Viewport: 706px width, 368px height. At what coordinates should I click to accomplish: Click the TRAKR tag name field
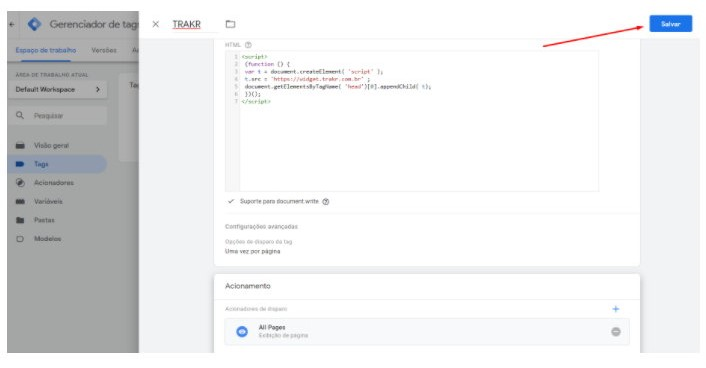click(194, 24)
